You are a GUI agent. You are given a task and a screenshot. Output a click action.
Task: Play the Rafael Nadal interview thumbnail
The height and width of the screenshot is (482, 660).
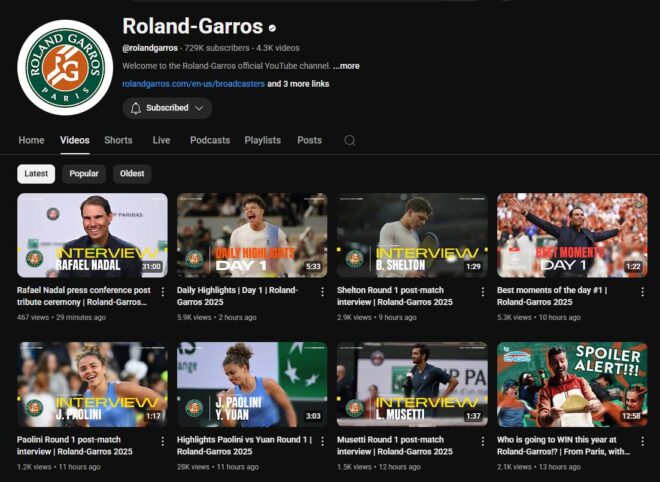92,235
